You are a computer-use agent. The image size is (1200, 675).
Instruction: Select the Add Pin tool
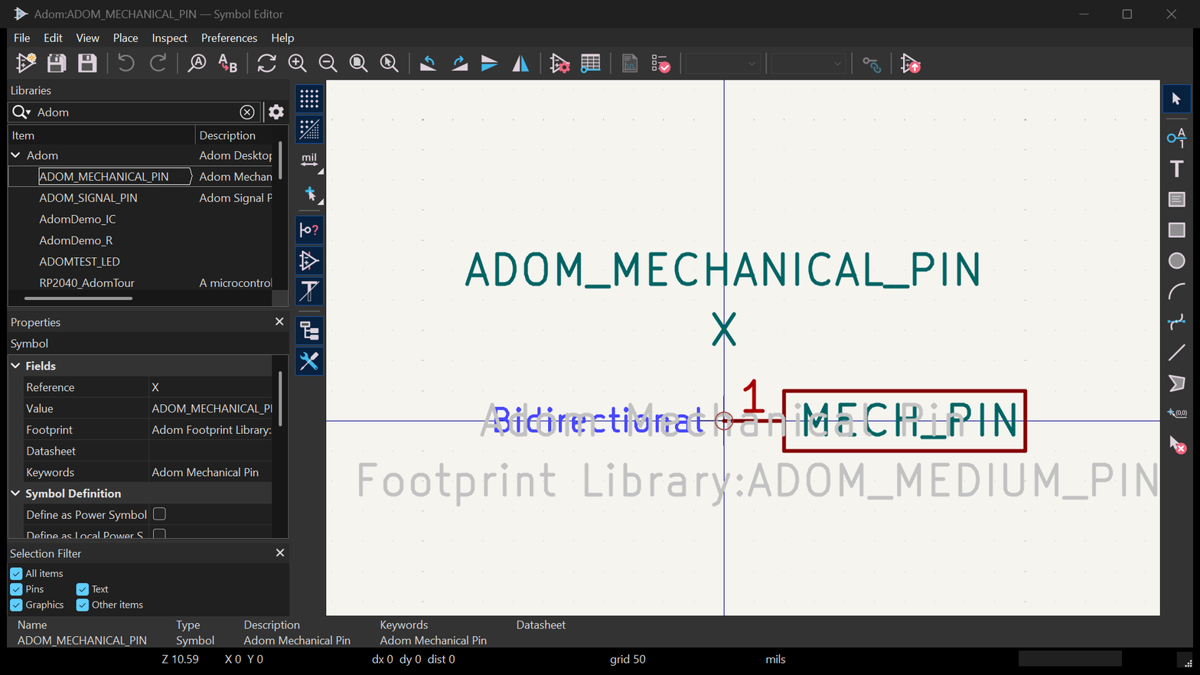[1177, 137]
